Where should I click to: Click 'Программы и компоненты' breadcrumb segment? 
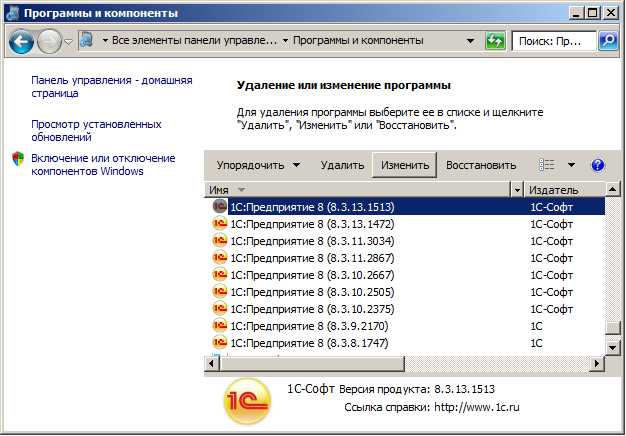[x=358, y=41]
